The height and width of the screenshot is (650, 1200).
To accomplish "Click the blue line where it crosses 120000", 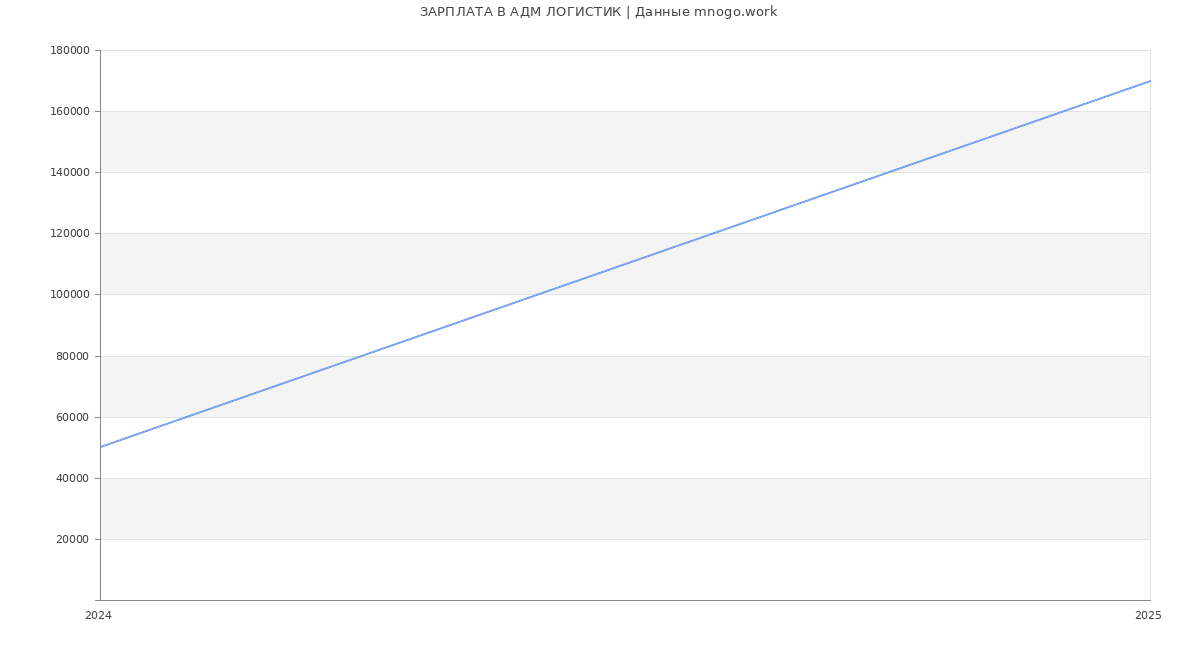I will pyautogui.click(x=713, y=233).
